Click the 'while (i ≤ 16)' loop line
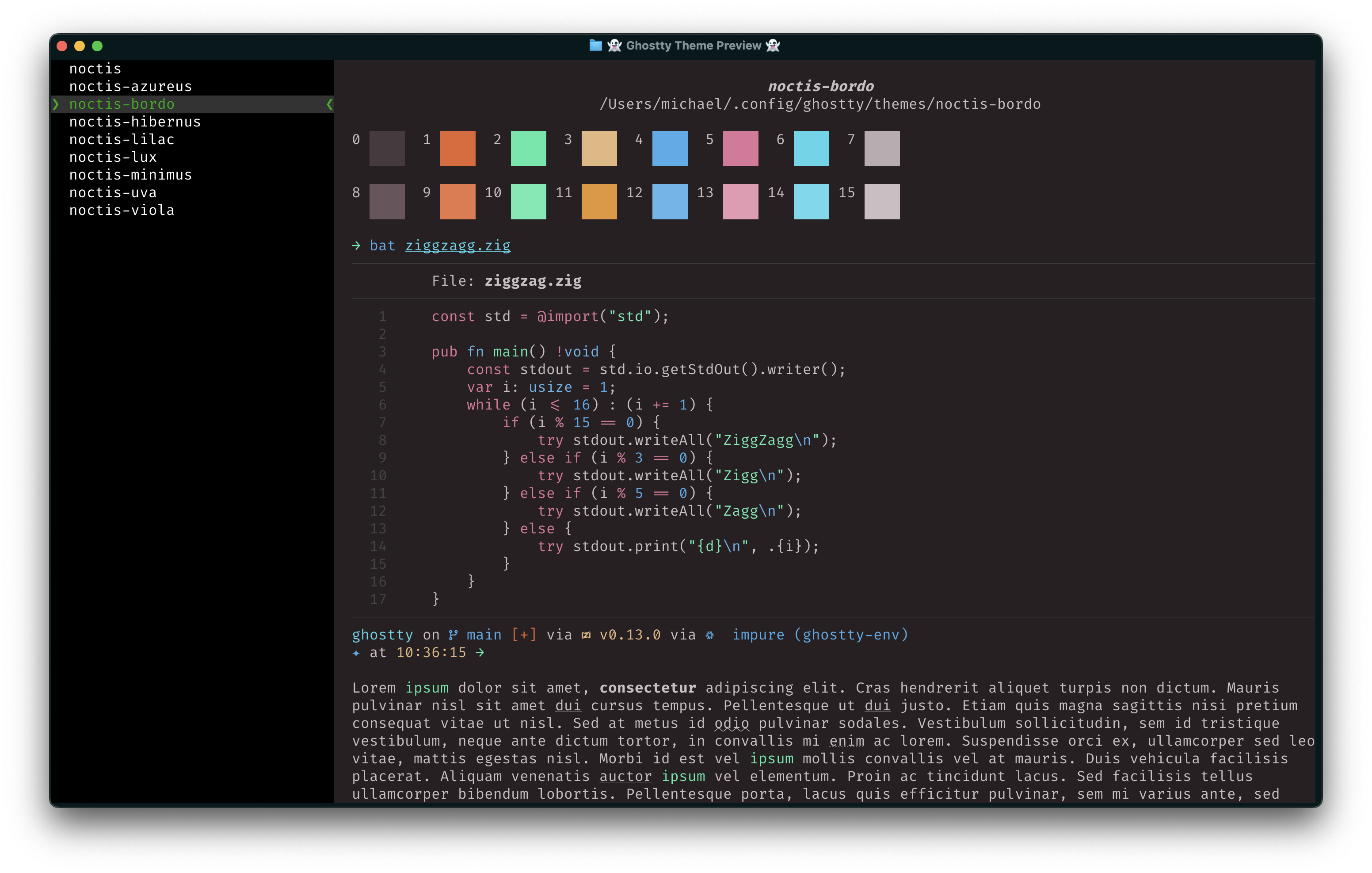The image size is (1372, 873). coord(590,404)
